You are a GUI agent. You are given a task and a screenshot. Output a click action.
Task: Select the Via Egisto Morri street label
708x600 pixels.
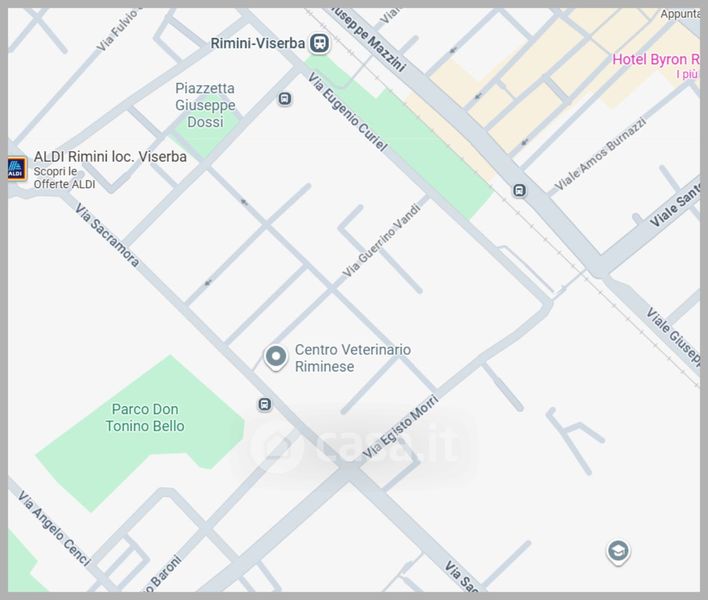coord(400,427)
